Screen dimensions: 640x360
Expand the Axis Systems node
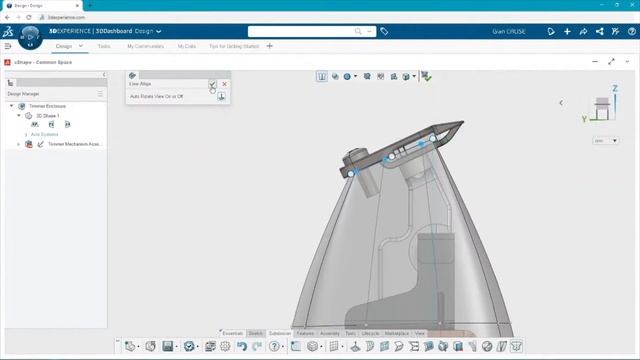pyautogui.click(x=26, y=134)
